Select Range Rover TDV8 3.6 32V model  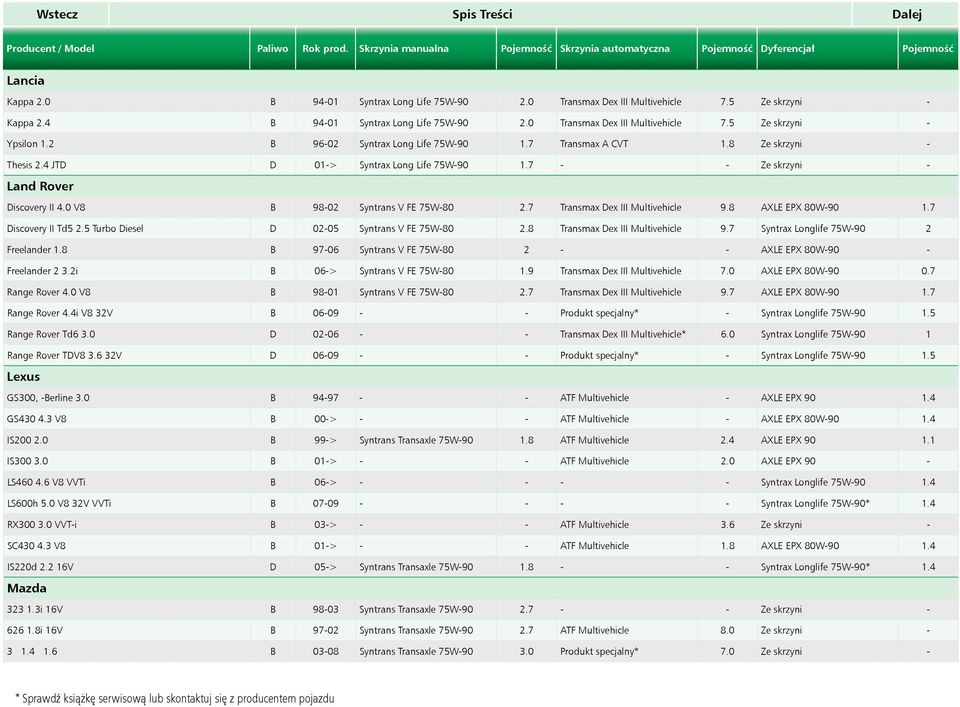(64, 355)
